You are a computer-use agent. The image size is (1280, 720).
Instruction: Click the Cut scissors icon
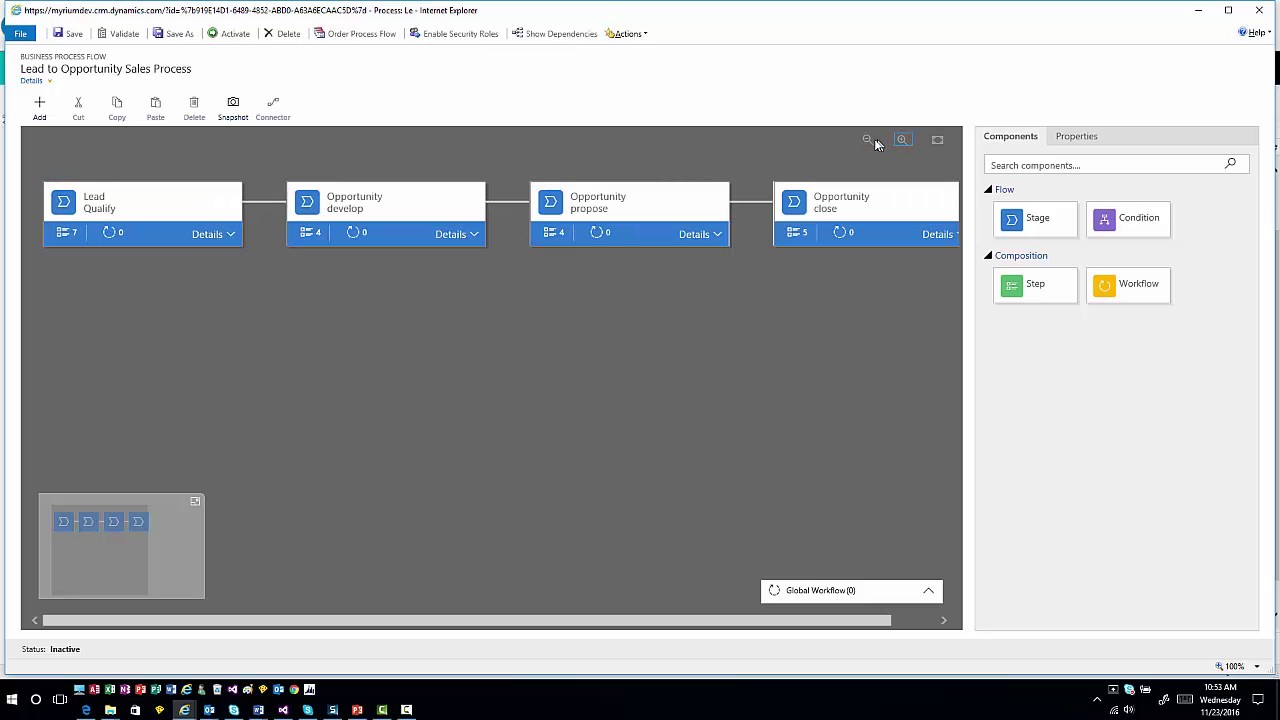coord(78,102)
